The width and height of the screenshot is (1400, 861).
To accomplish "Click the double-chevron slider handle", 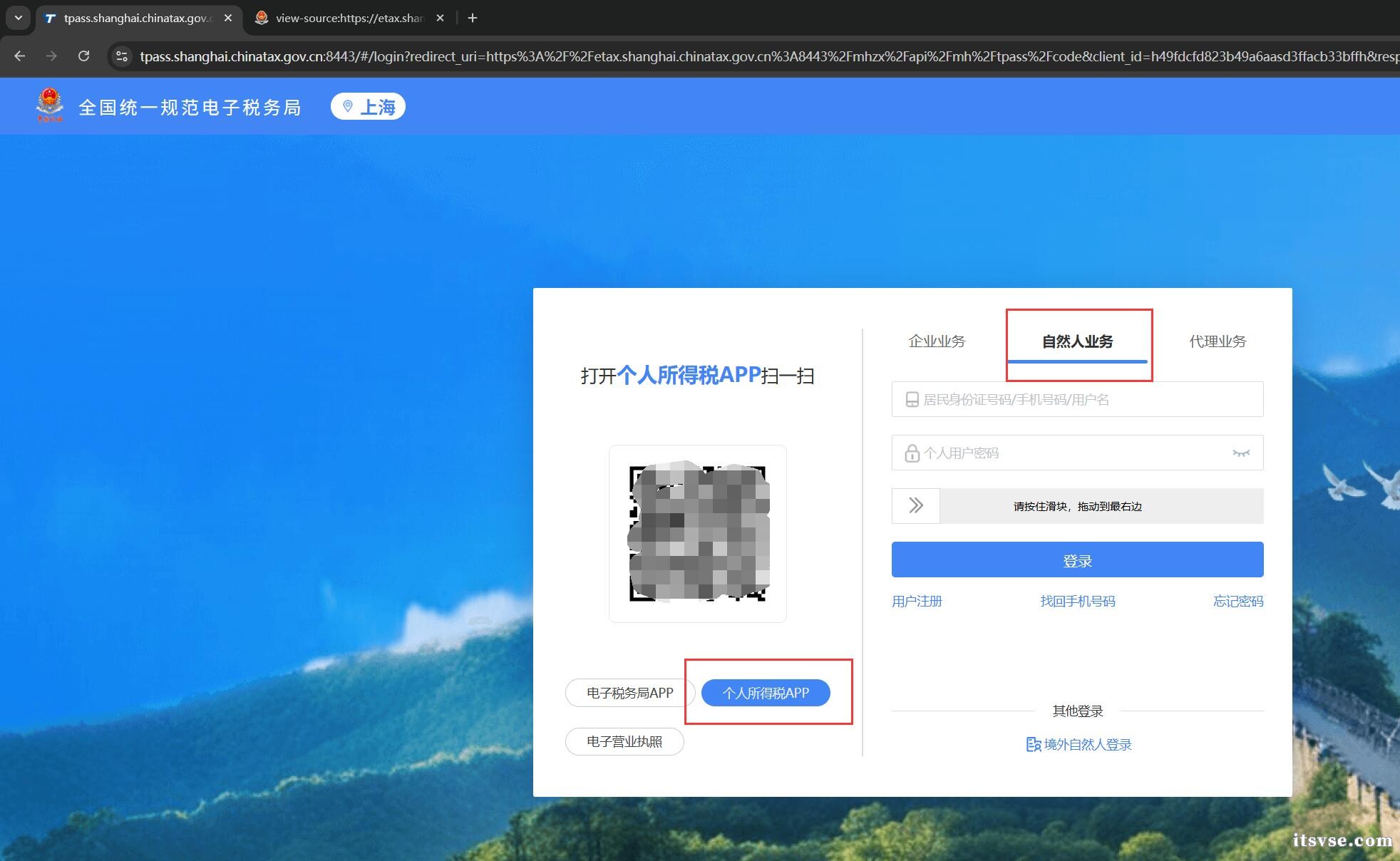I will [916, 506].
